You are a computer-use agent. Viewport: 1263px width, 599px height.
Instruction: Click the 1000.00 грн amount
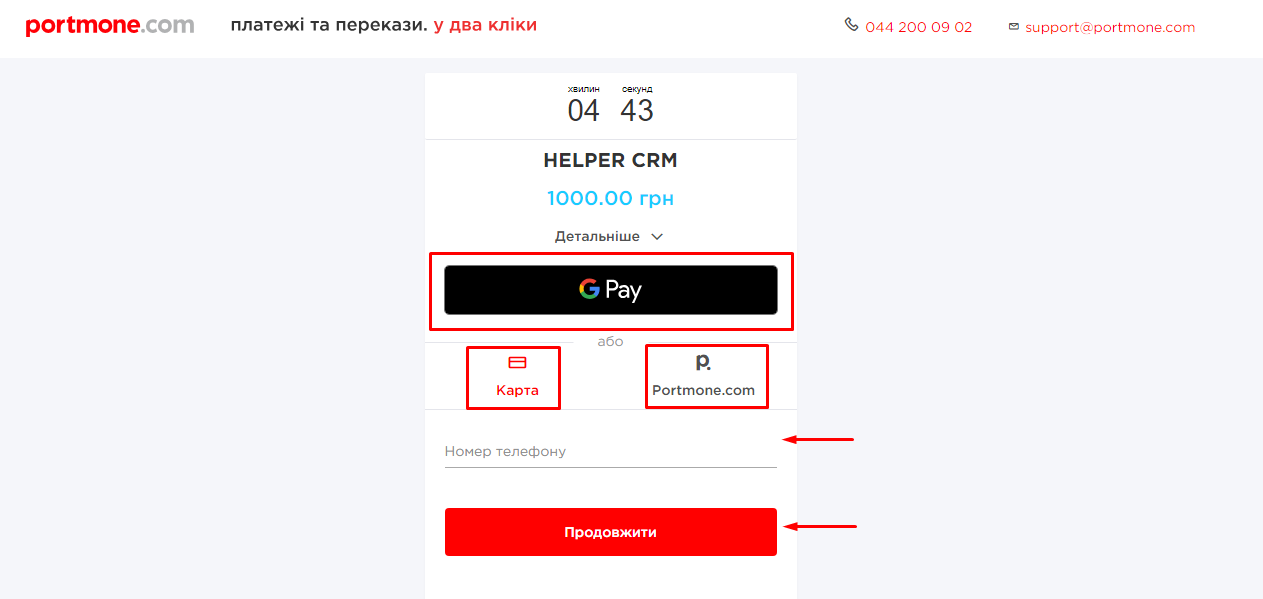610,199
